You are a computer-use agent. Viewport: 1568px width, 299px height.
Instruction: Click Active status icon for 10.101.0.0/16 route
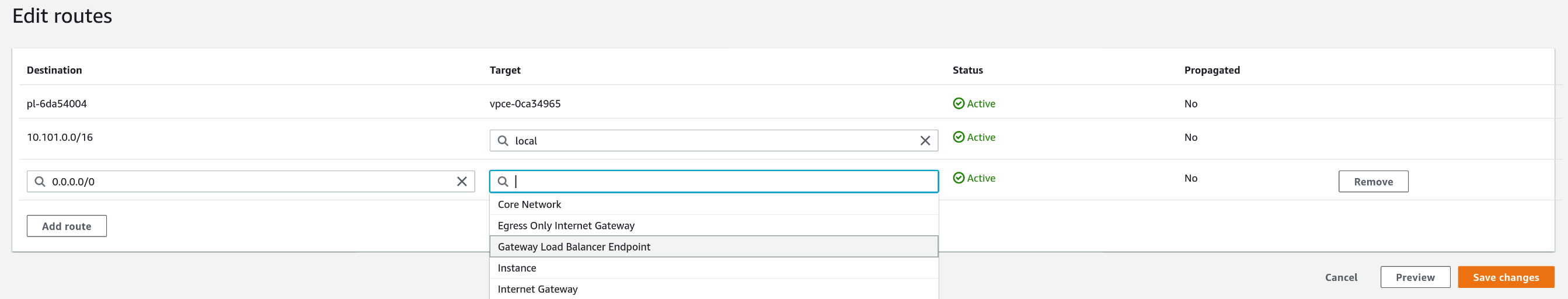click(958, 137)
